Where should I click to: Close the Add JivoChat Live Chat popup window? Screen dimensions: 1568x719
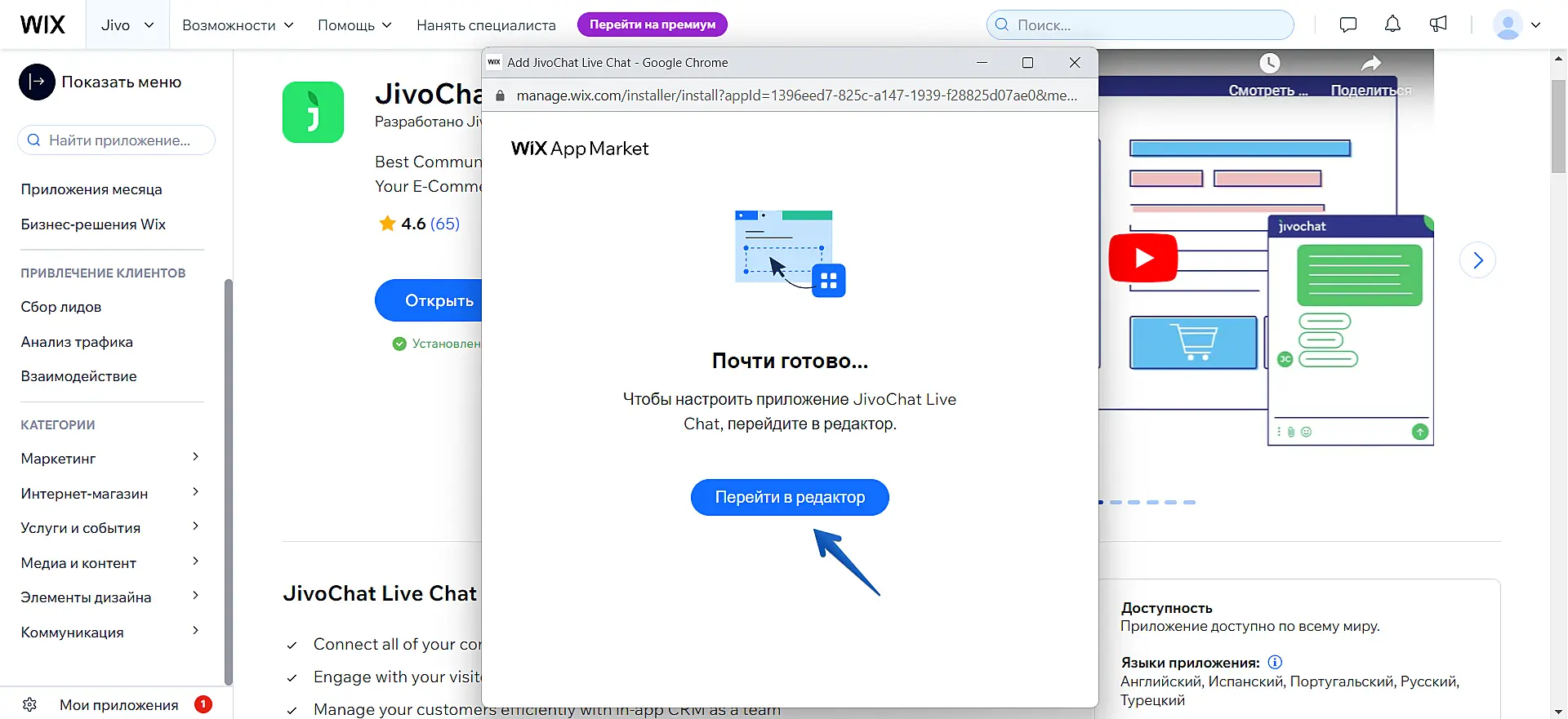[1075, 63]
